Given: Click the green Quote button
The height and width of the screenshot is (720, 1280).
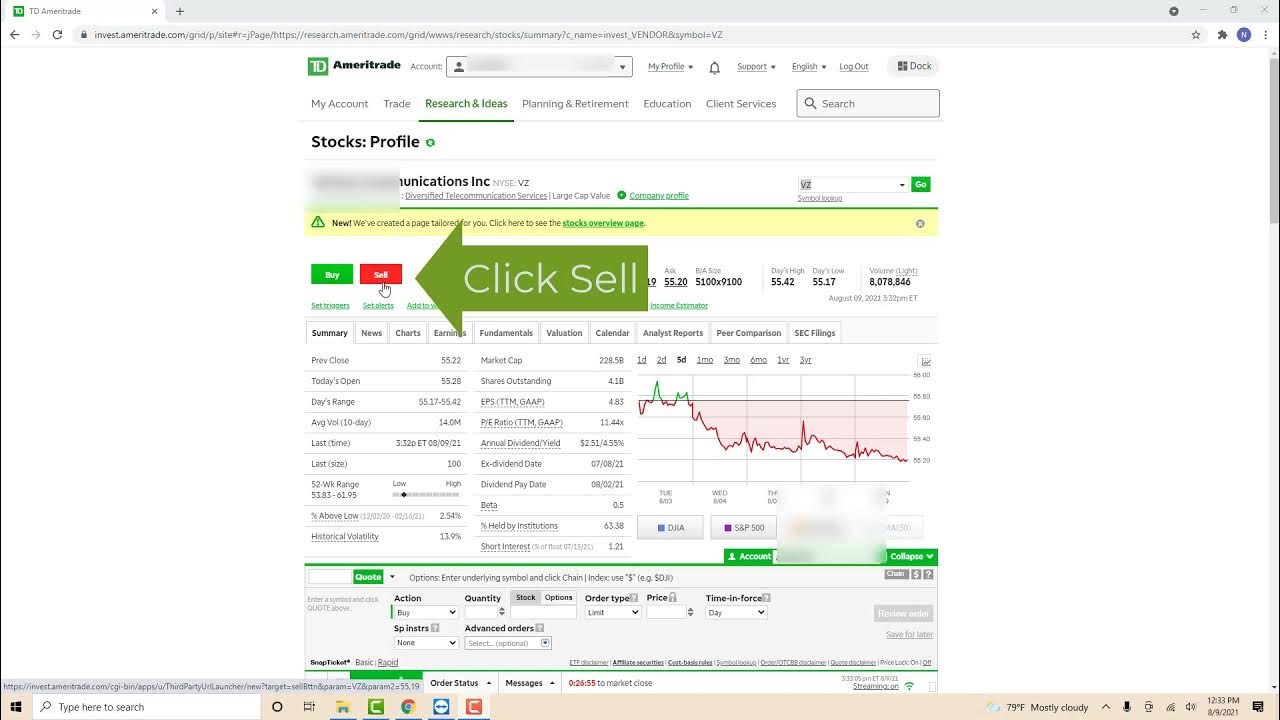Looking at the screenshot, I should tap(368, 577).
